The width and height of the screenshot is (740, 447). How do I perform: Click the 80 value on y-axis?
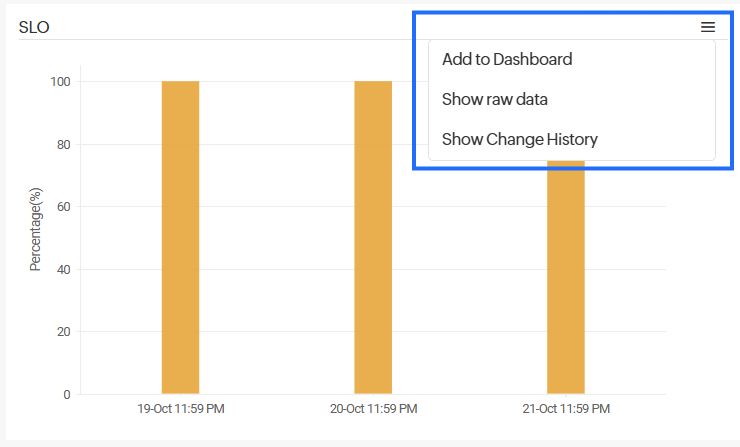pyautogui.click(x=64, y=144)
